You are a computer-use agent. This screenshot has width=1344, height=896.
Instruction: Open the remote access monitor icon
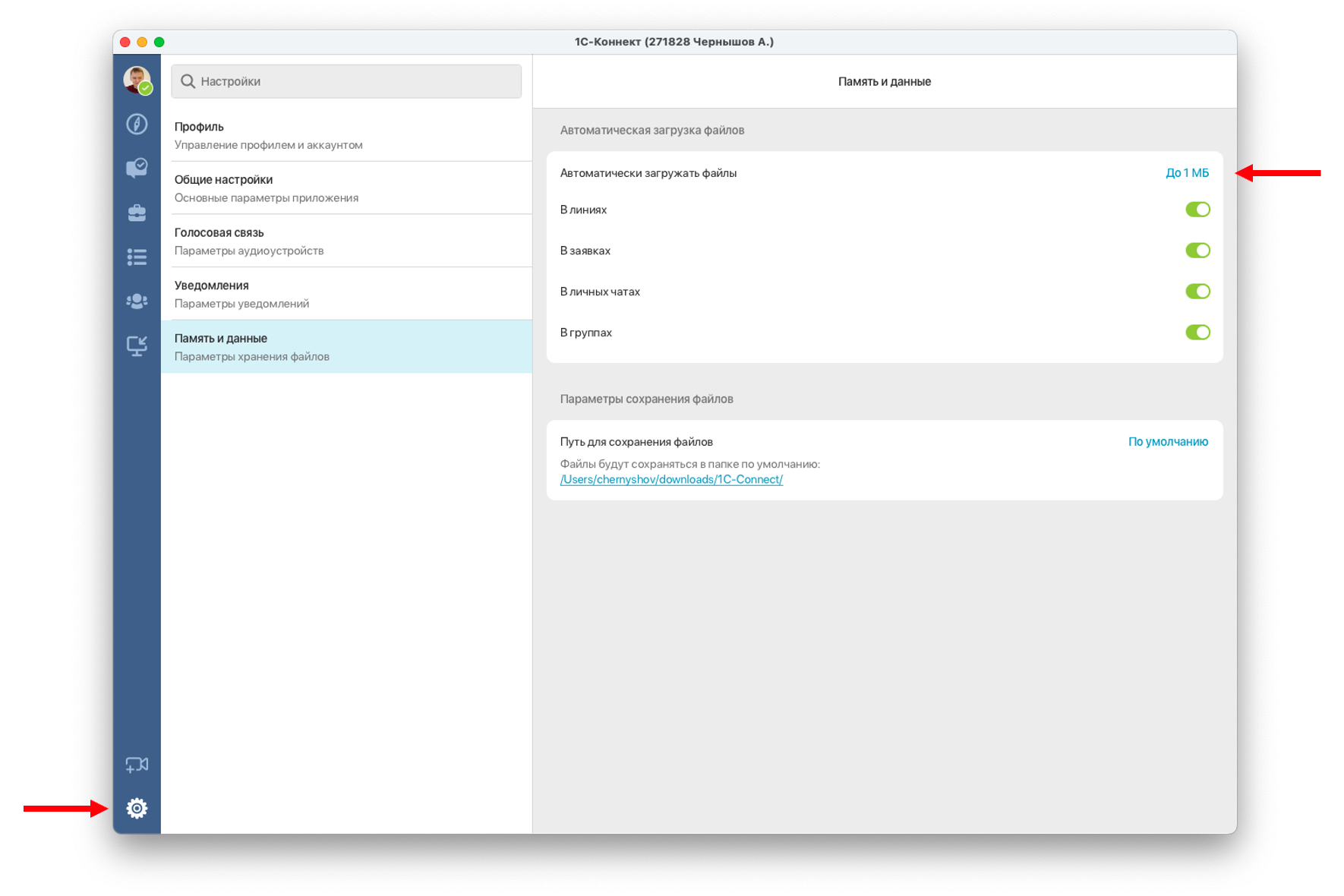pyautogui.click(x=137, y=346)
